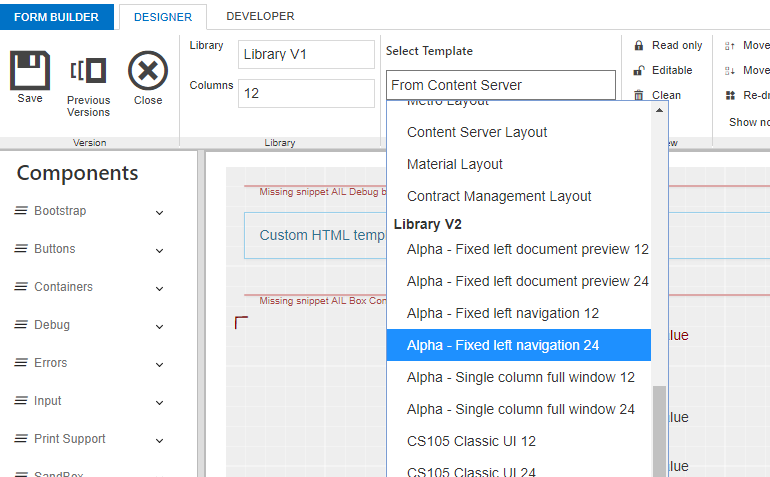Viewport: 770px width, 477px height.
Task: Open the Select Template combo box
Action: click(x=500, y=85)
